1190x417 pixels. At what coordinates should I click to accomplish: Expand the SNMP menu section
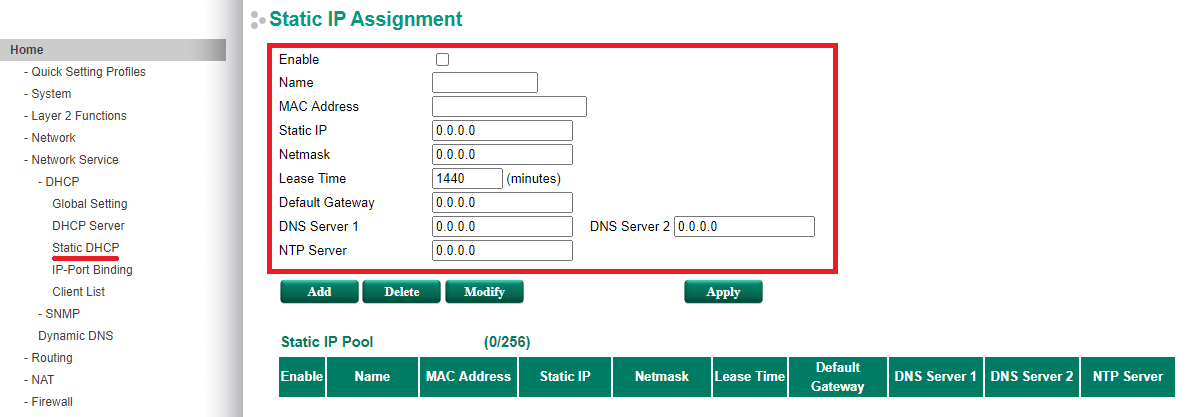pyautogui.click(x=62, y=314)
